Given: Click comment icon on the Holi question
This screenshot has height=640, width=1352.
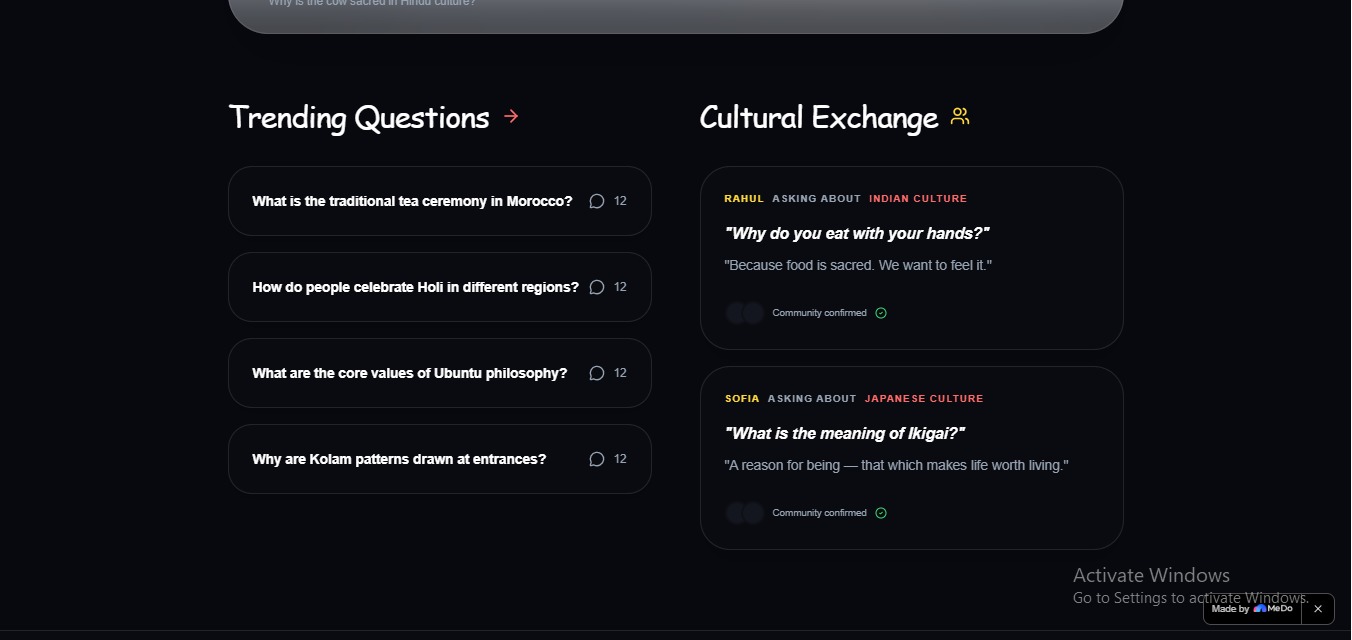Looking at the screenshot, I should [597, 287].
